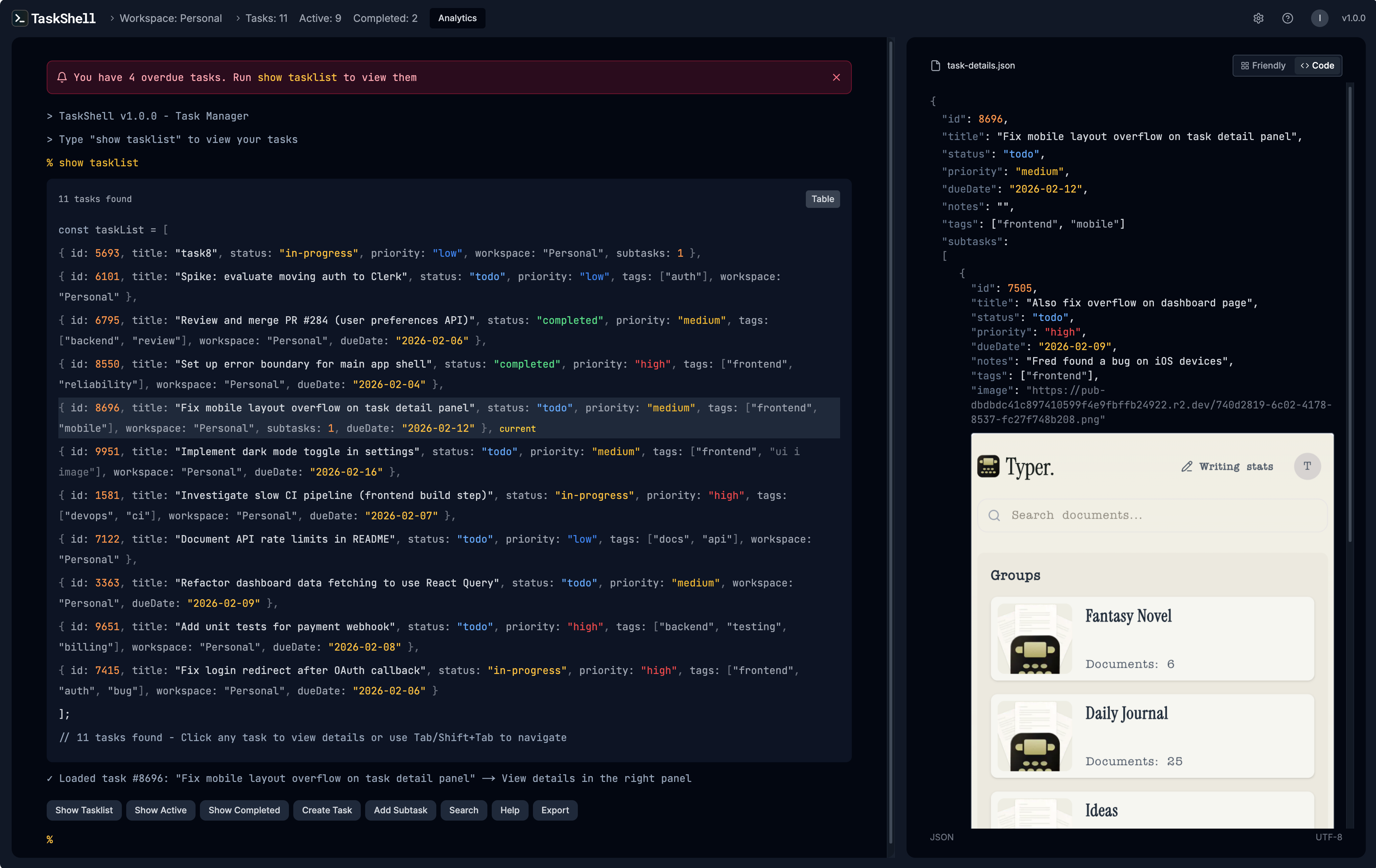Viewport: 1376px width, 868px height.
Task: Expand the Workspace: Personal breadcrumb
Action: point(170,18)
